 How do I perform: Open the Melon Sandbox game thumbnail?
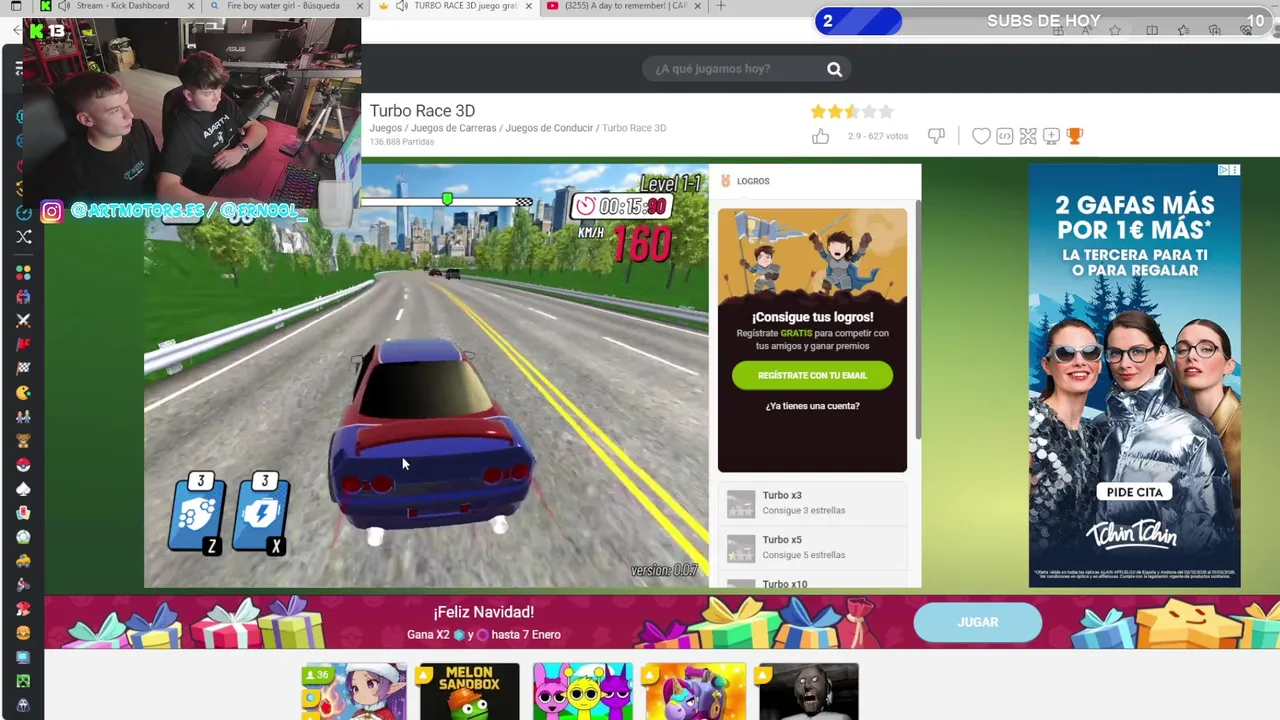point(470,691)
